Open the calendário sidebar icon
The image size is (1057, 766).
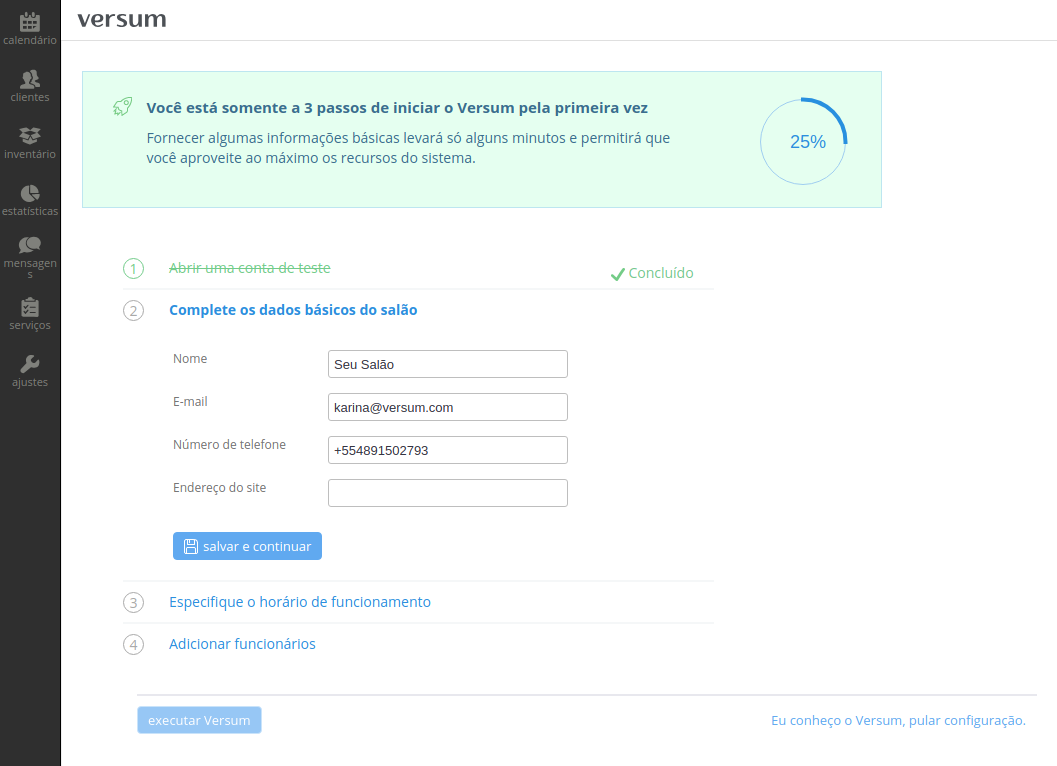coord(30,22)
